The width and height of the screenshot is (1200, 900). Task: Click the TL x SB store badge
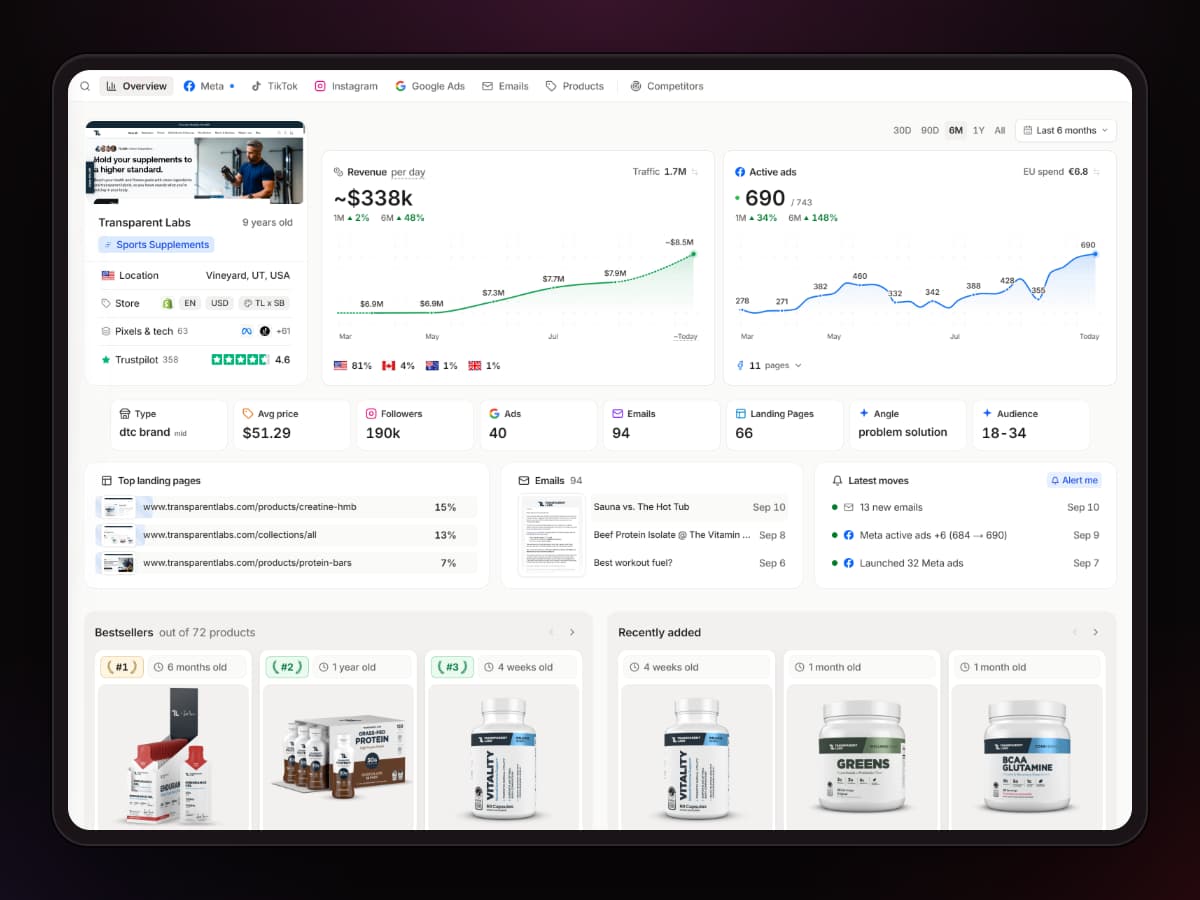point(264,303)
